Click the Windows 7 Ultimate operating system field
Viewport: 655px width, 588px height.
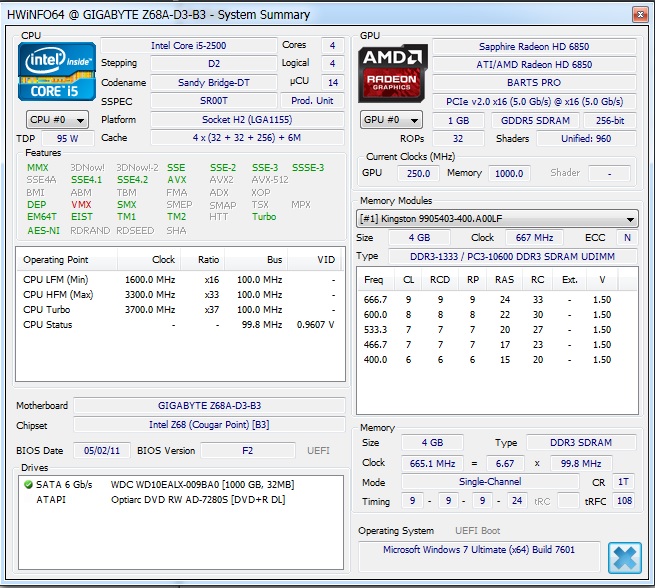480,550
